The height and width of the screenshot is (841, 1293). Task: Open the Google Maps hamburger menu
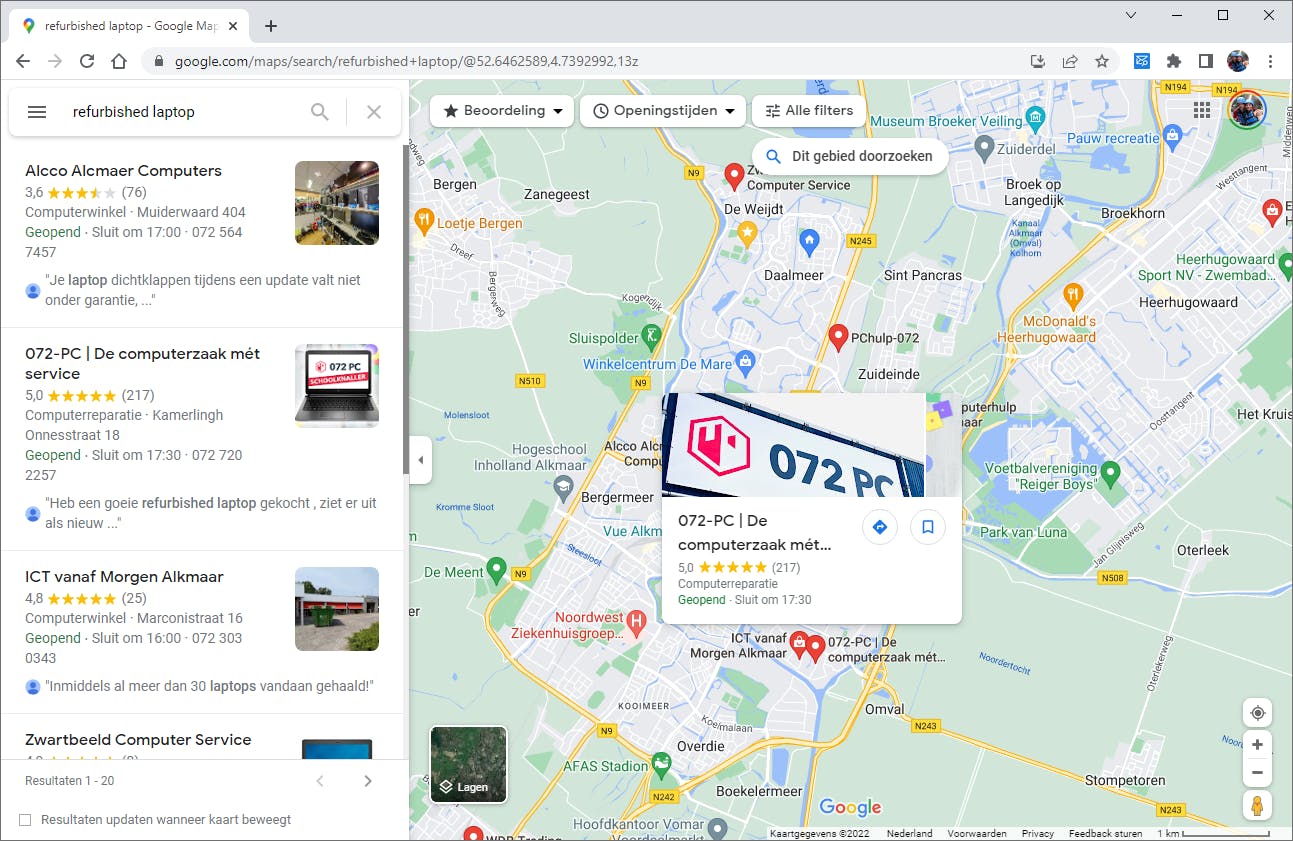click(x=37, y=112)
